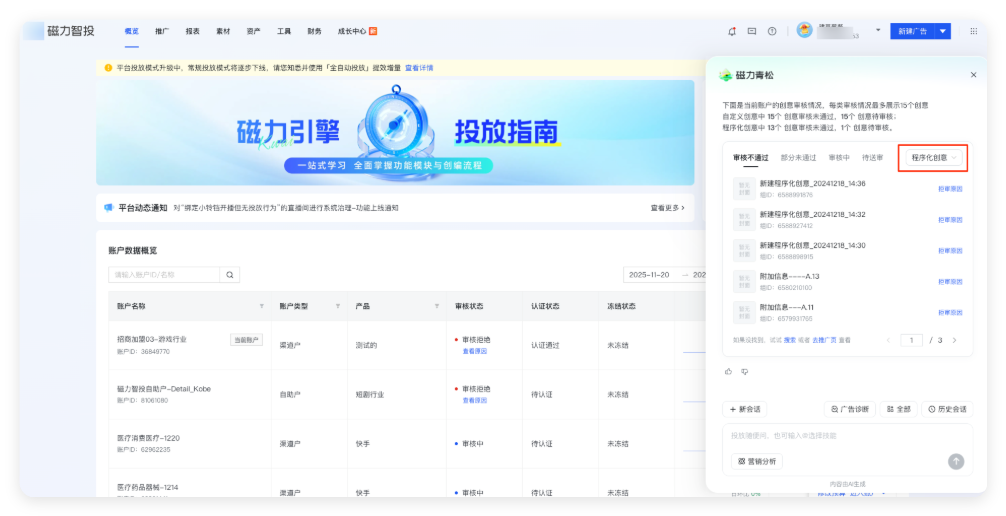
Task: Close the 磁力青松 assistant panel
Action: (973, 75)
